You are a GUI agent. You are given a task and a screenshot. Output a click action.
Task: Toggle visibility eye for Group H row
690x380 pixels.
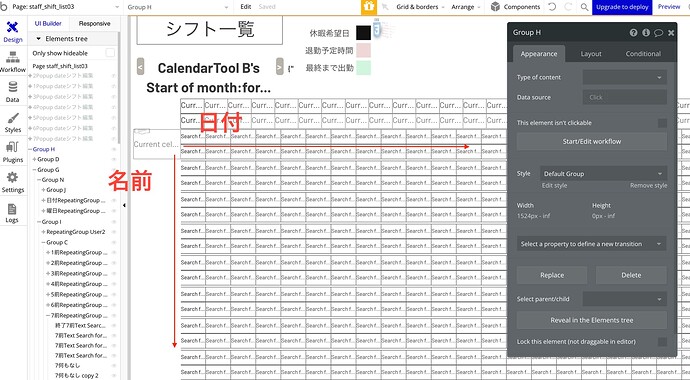click(114, 150)
